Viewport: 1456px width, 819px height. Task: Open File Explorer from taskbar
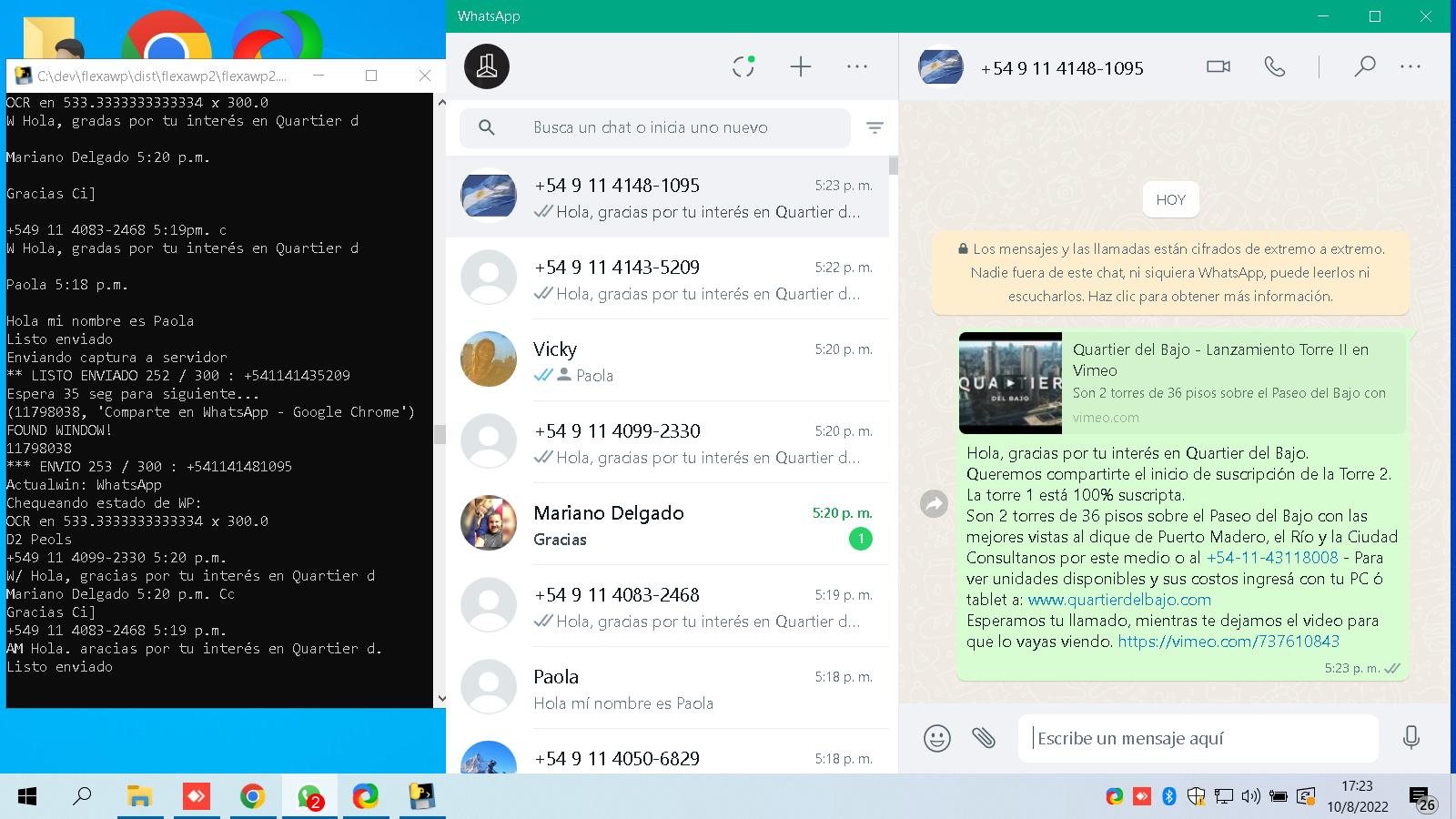[x=138, y=797]
